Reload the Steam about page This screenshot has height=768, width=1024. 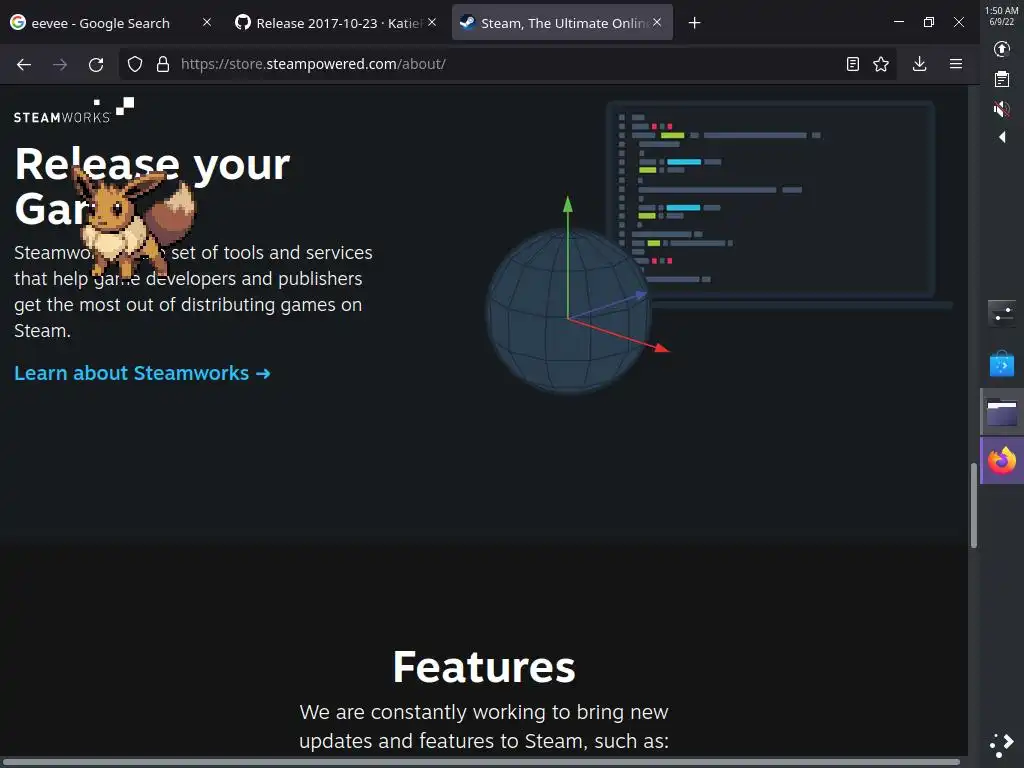(x=96, y=64)
